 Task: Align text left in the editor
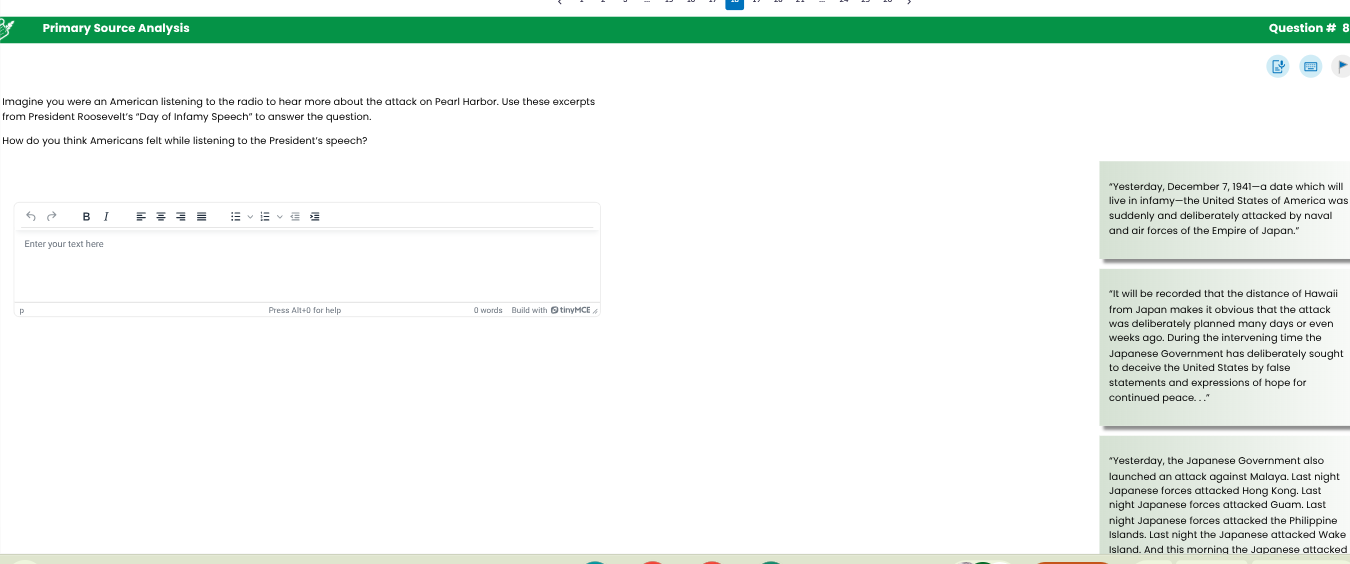click(x=141, y=216)
